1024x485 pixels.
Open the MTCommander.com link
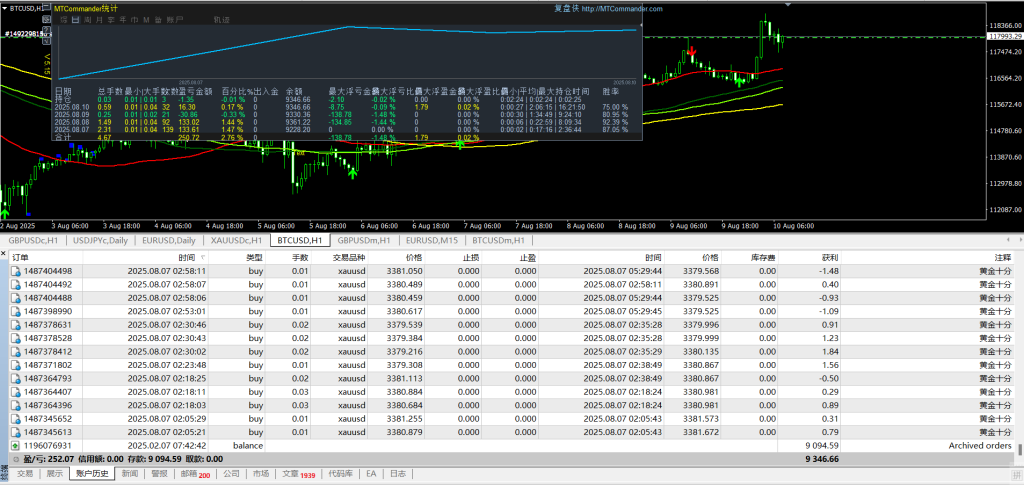pos(621,8)
